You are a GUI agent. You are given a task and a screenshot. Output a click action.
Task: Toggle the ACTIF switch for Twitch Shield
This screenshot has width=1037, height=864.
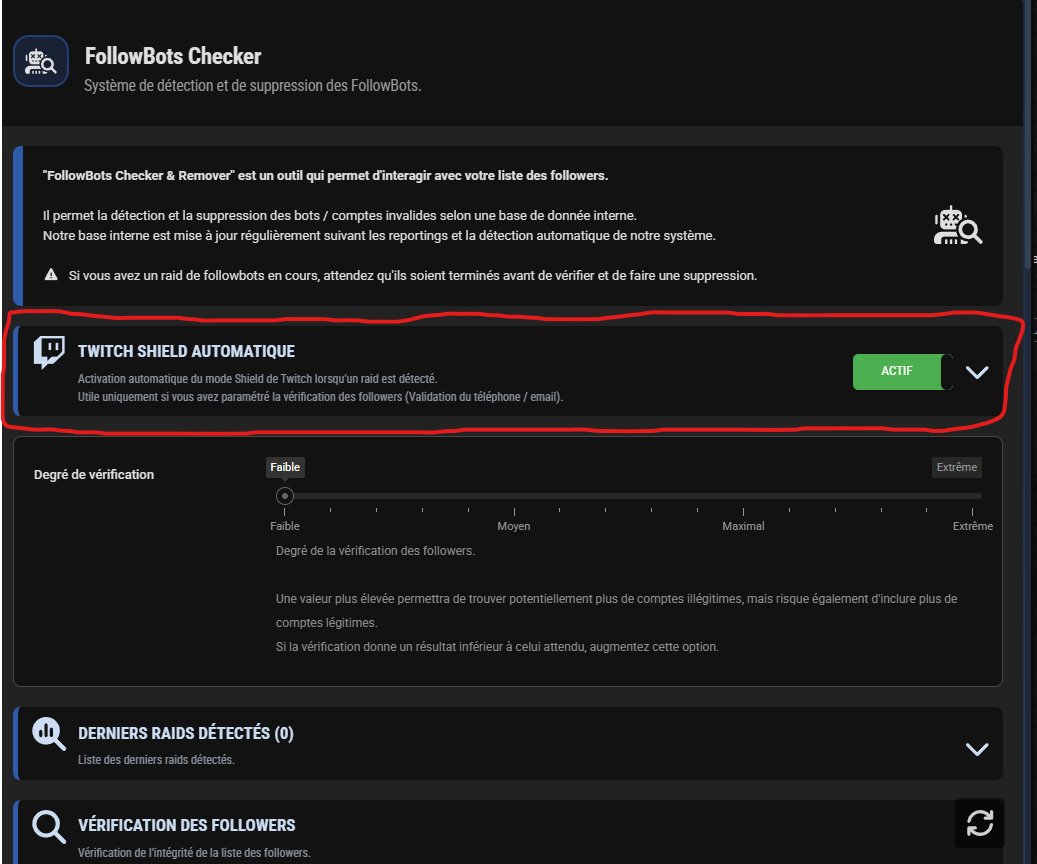[903, 371]
